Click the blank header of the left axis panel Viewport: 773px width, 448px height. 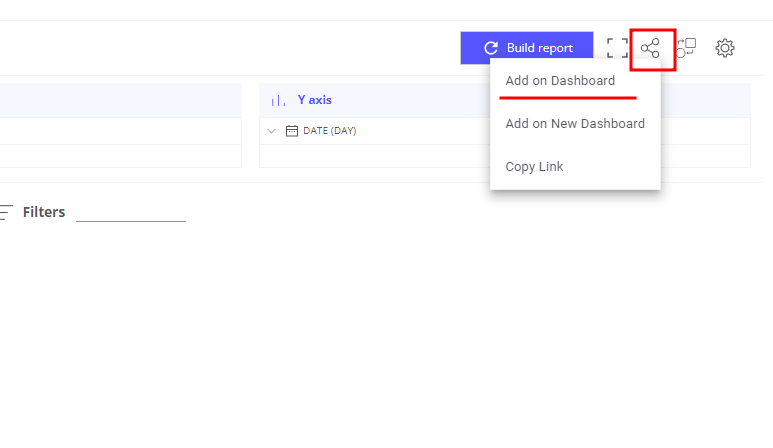(x=120, y=100)
